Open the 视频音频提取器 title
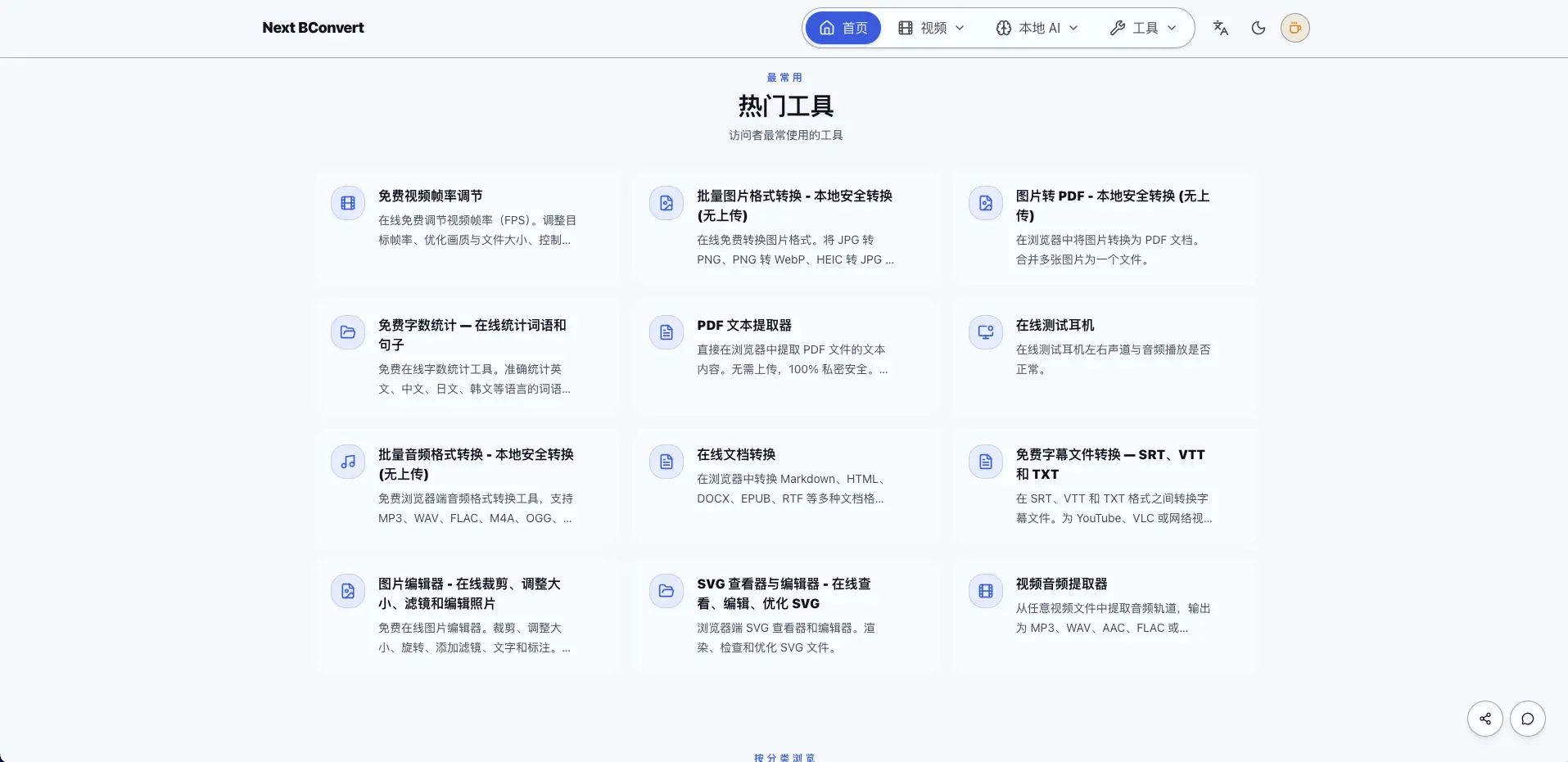The image size is (1568, 762). coord(1061,584)
